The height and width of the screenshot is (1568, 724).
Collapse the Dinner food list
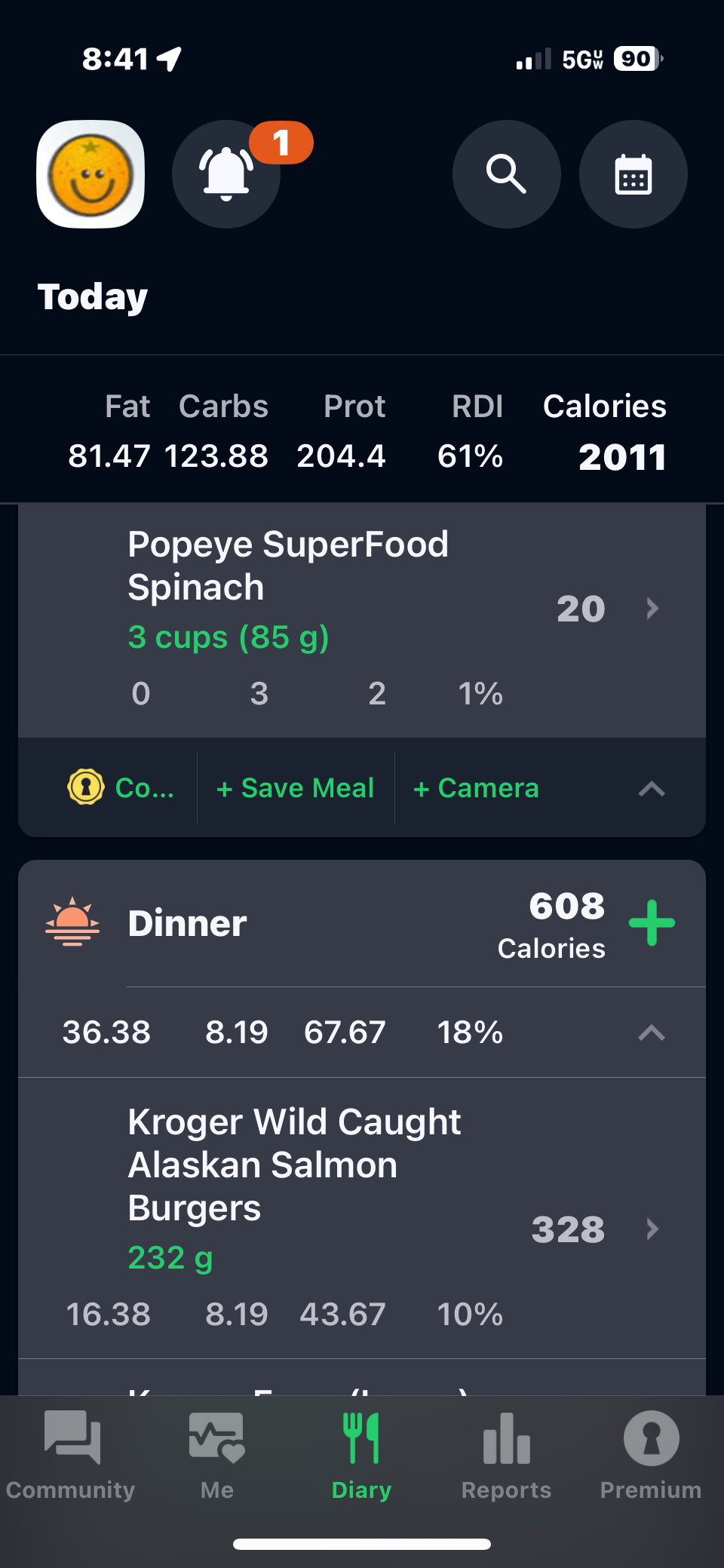coord(652,1033)
